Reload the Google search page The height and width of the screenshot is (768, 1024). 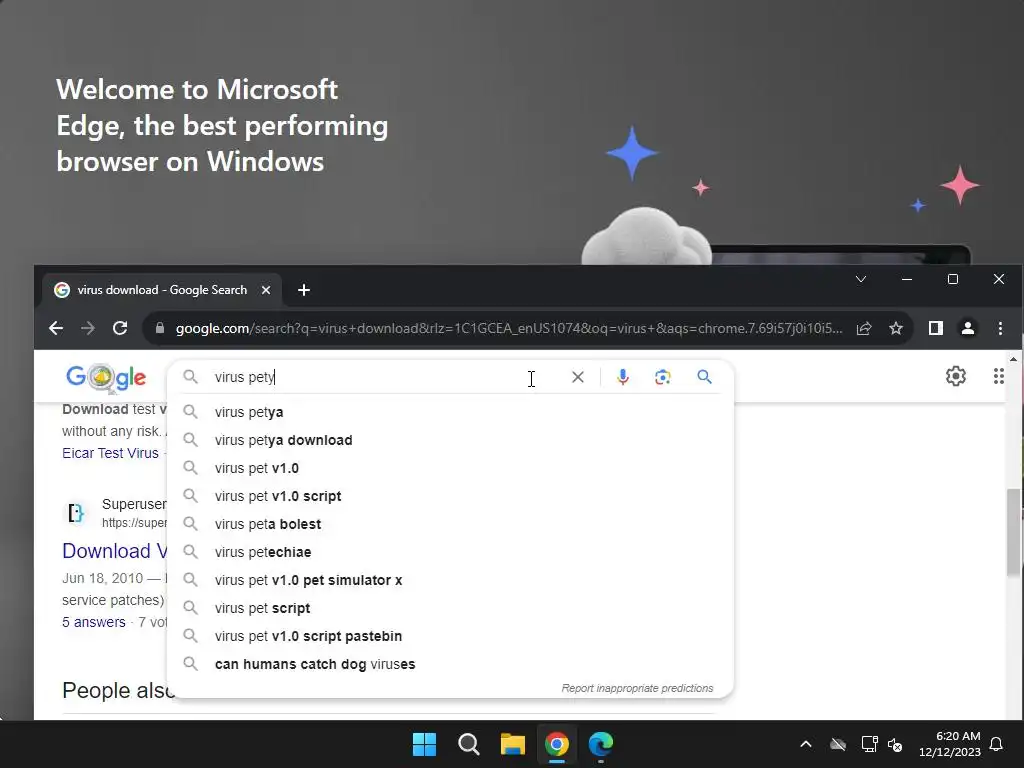pos(120,328)
